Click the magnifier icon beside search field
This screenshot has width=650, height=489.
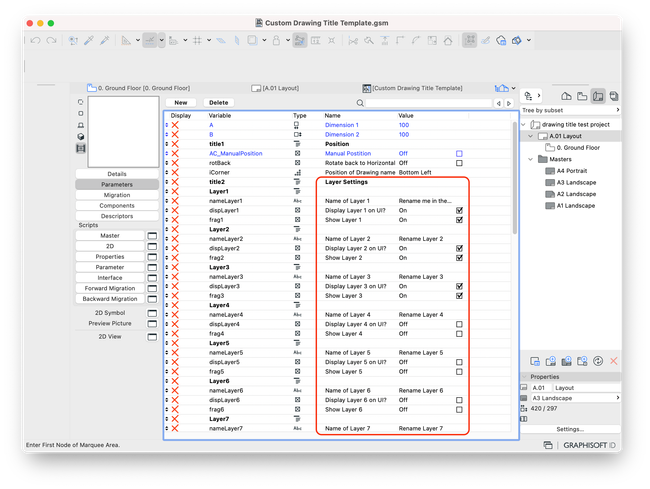click(x=360, y=103)
